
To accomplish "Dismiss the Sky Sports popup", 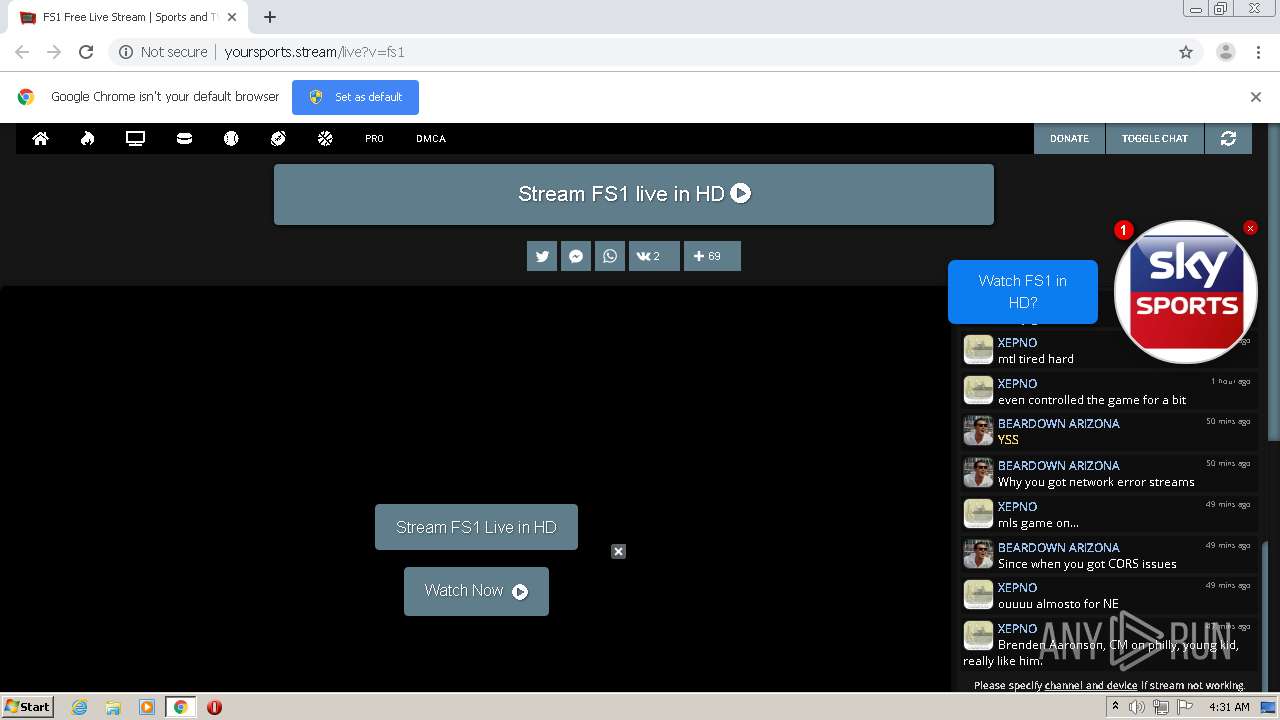I will point(1250,228).
